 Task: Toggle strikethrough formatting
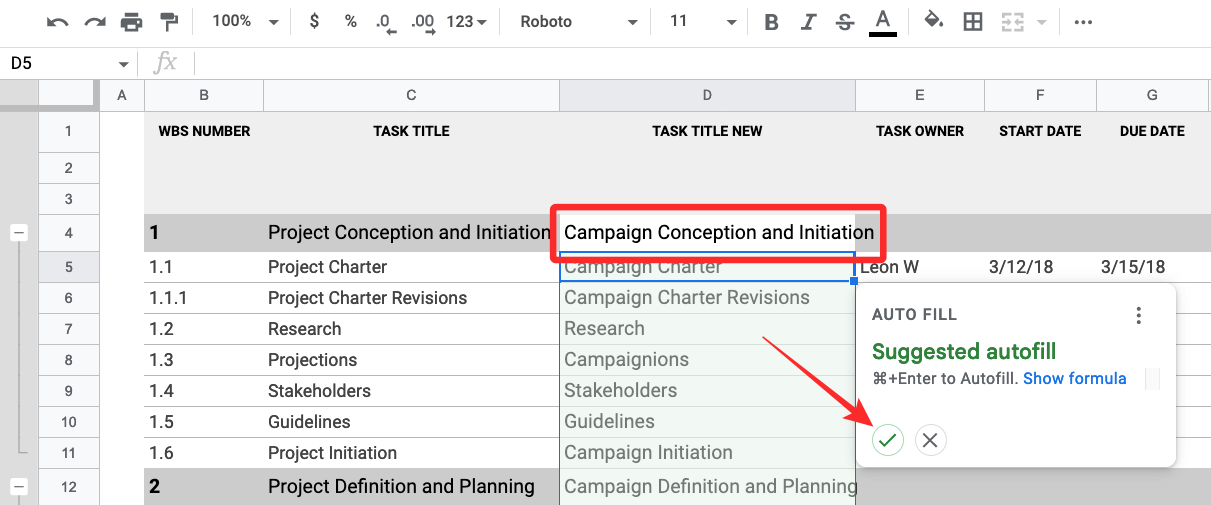(845, 21)
